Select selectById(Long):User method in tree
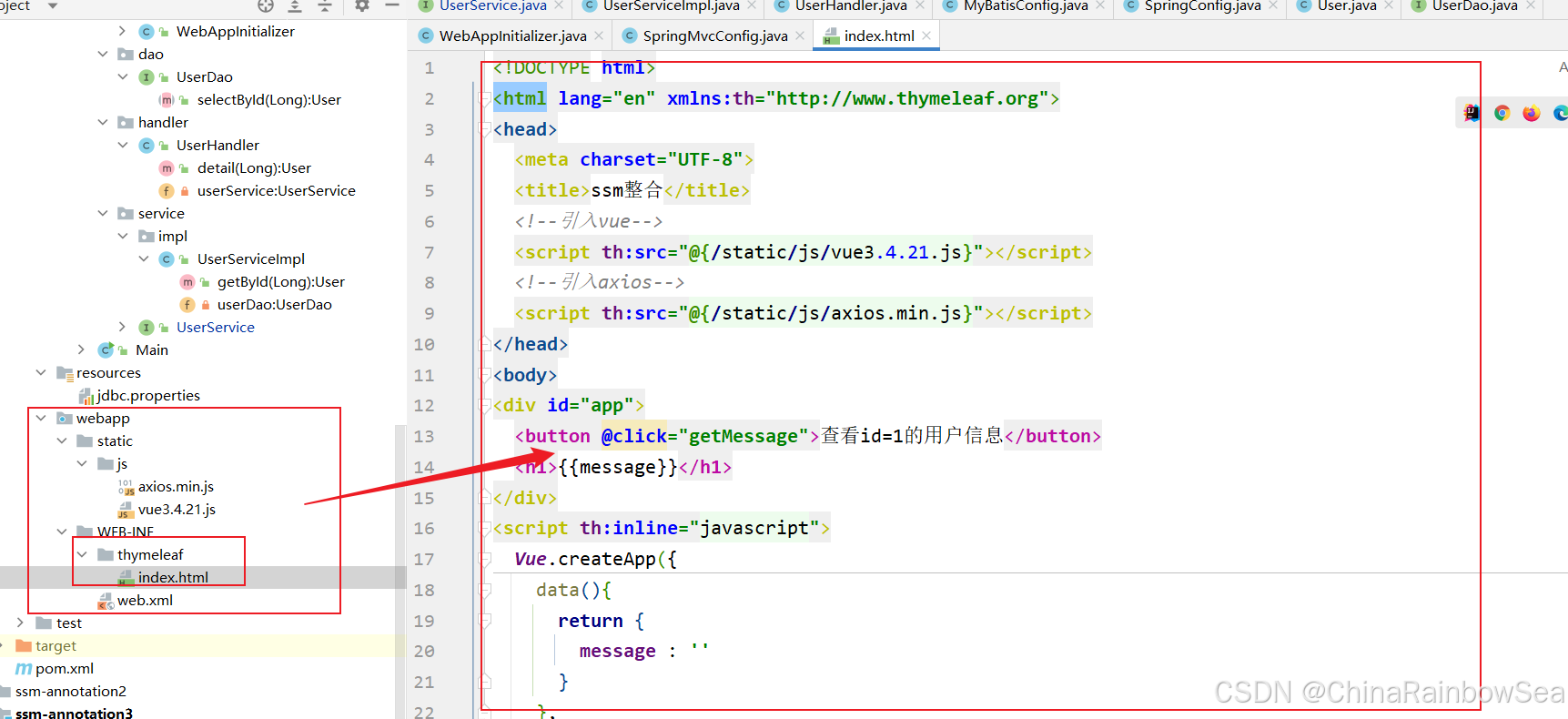The image size is (1568, 719). (268, 99)
